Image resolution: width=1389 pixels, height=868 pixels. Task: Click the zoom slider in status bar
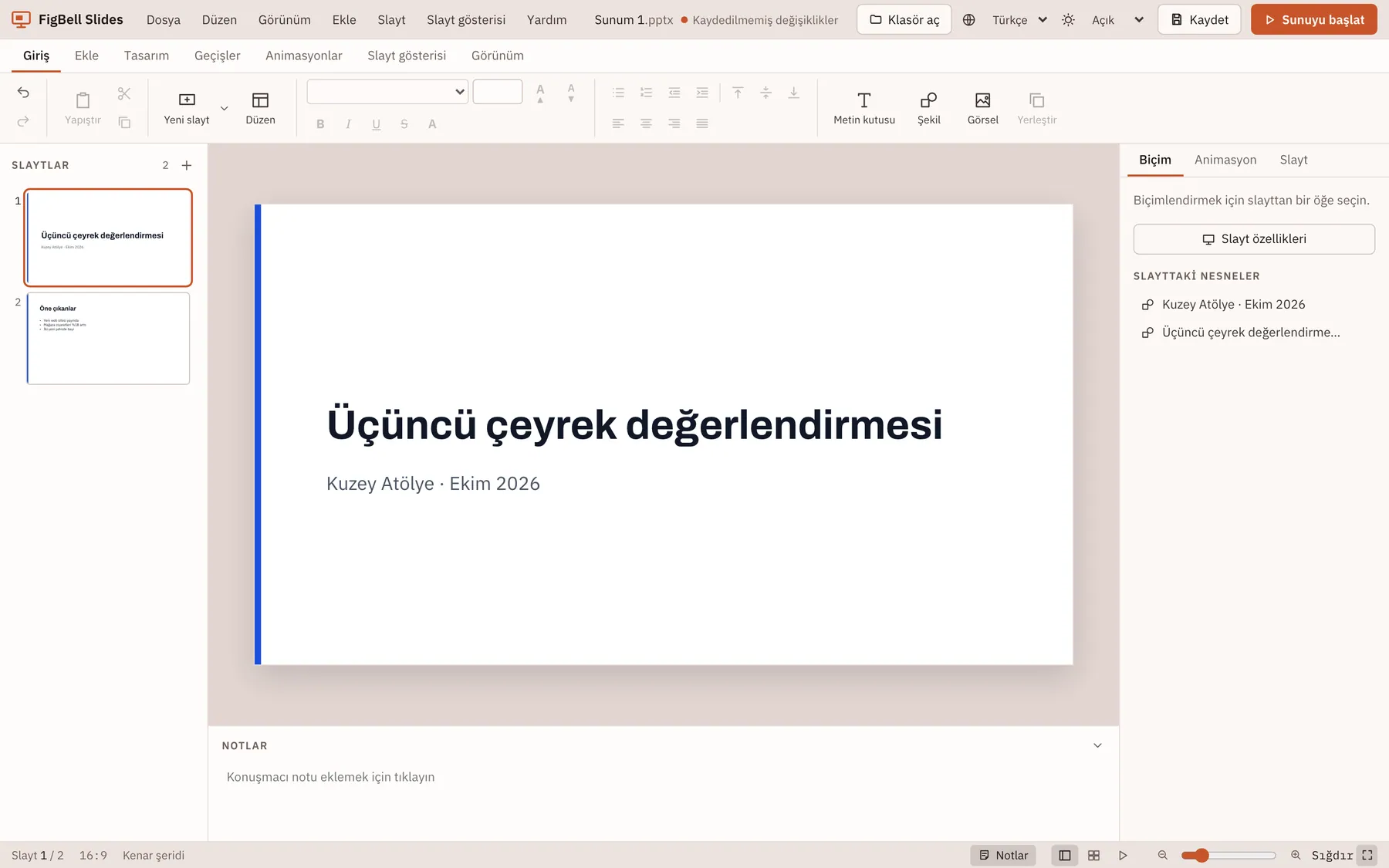[x=1228, y=855]
